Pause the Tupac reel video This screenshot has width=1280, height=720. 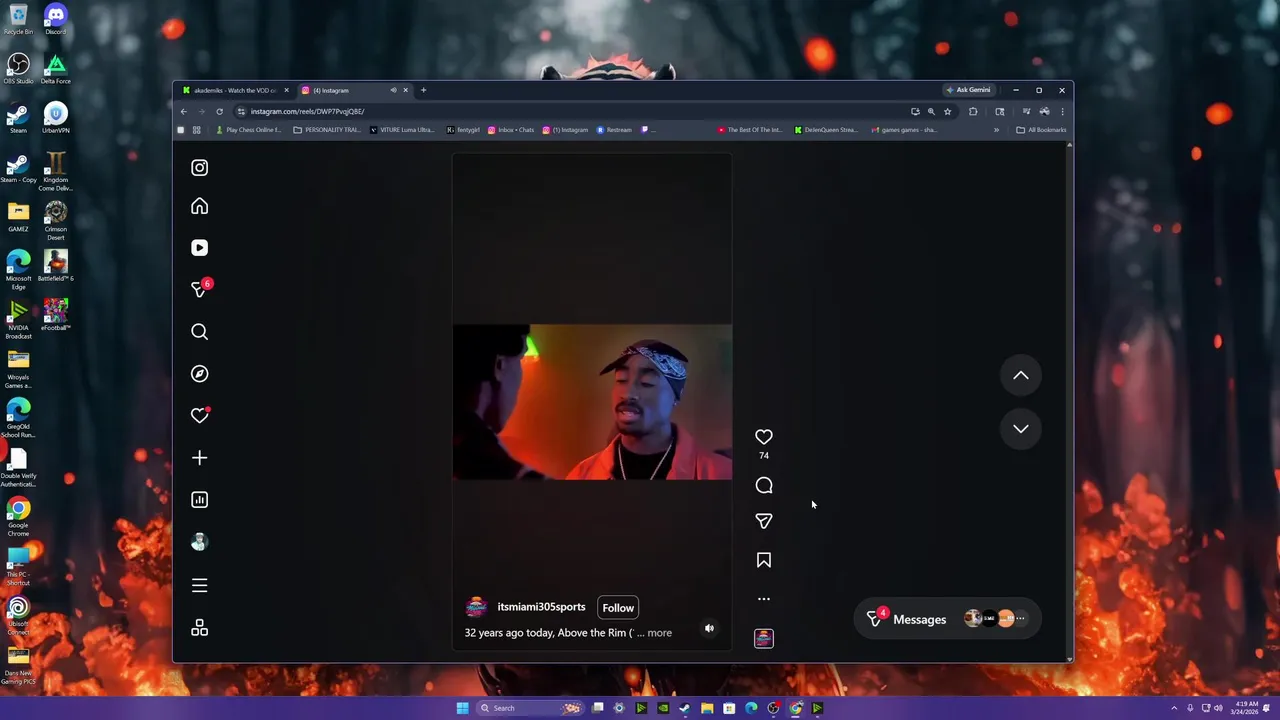point(592,402)
